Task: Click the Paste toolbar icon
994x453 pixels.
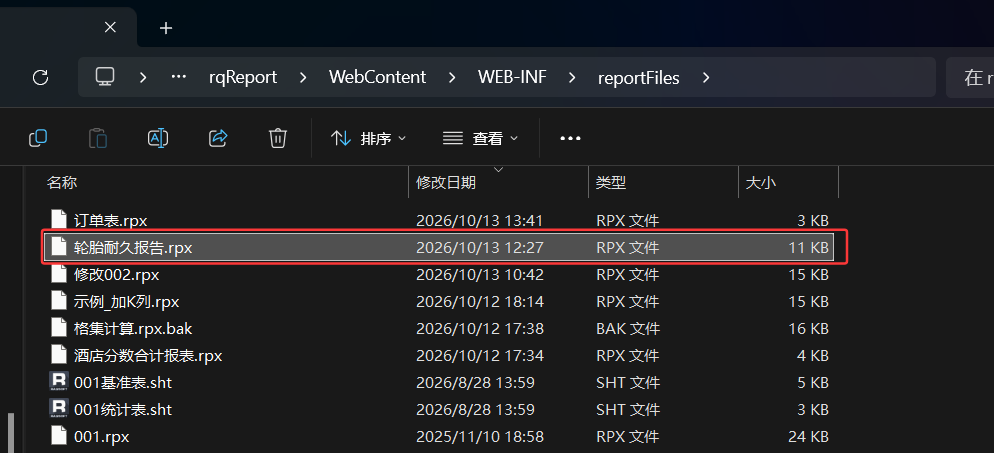Action: [98, 137]
